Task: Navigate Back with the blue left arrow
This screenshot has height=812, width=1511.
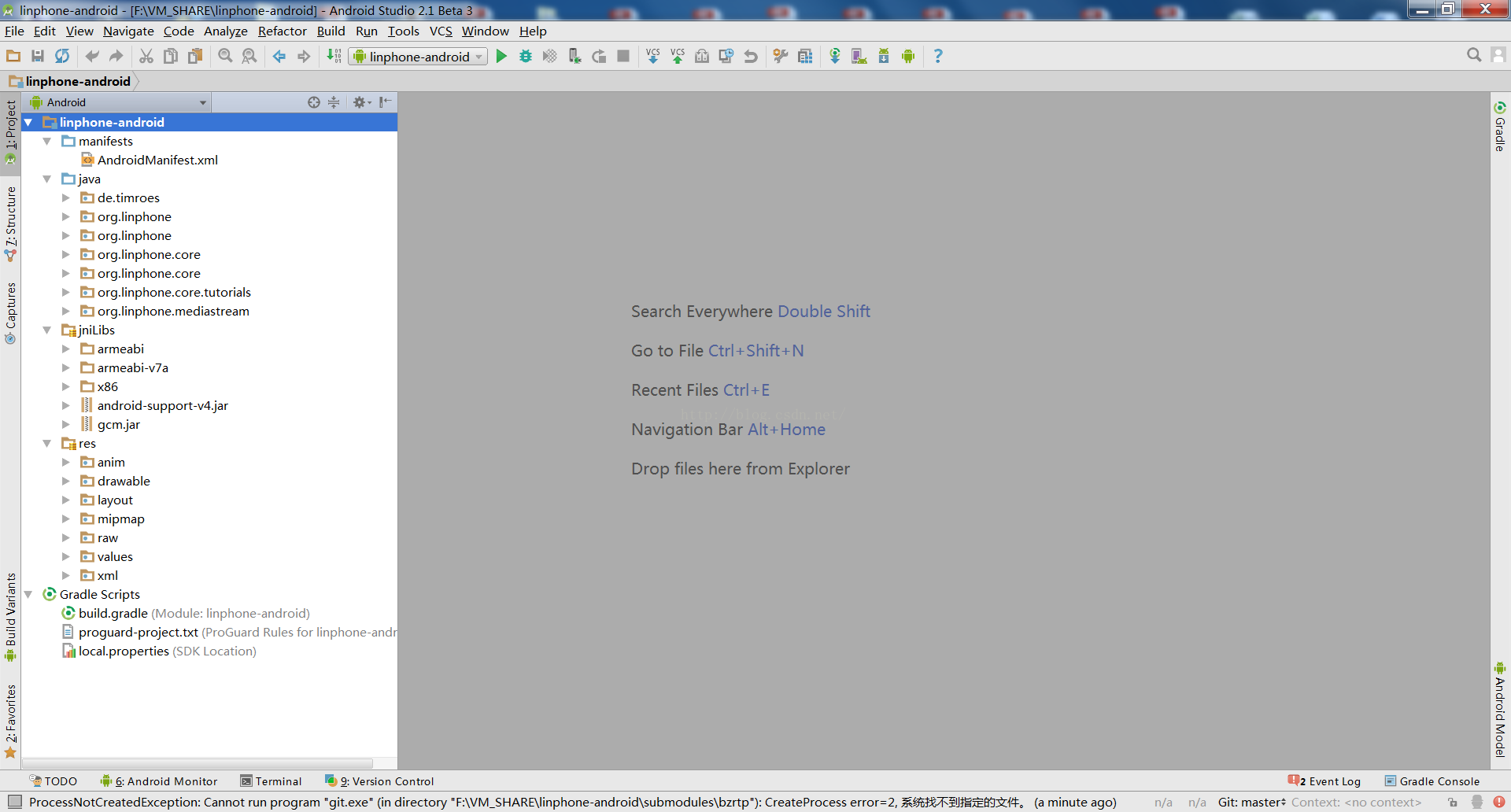Action: 279,56
